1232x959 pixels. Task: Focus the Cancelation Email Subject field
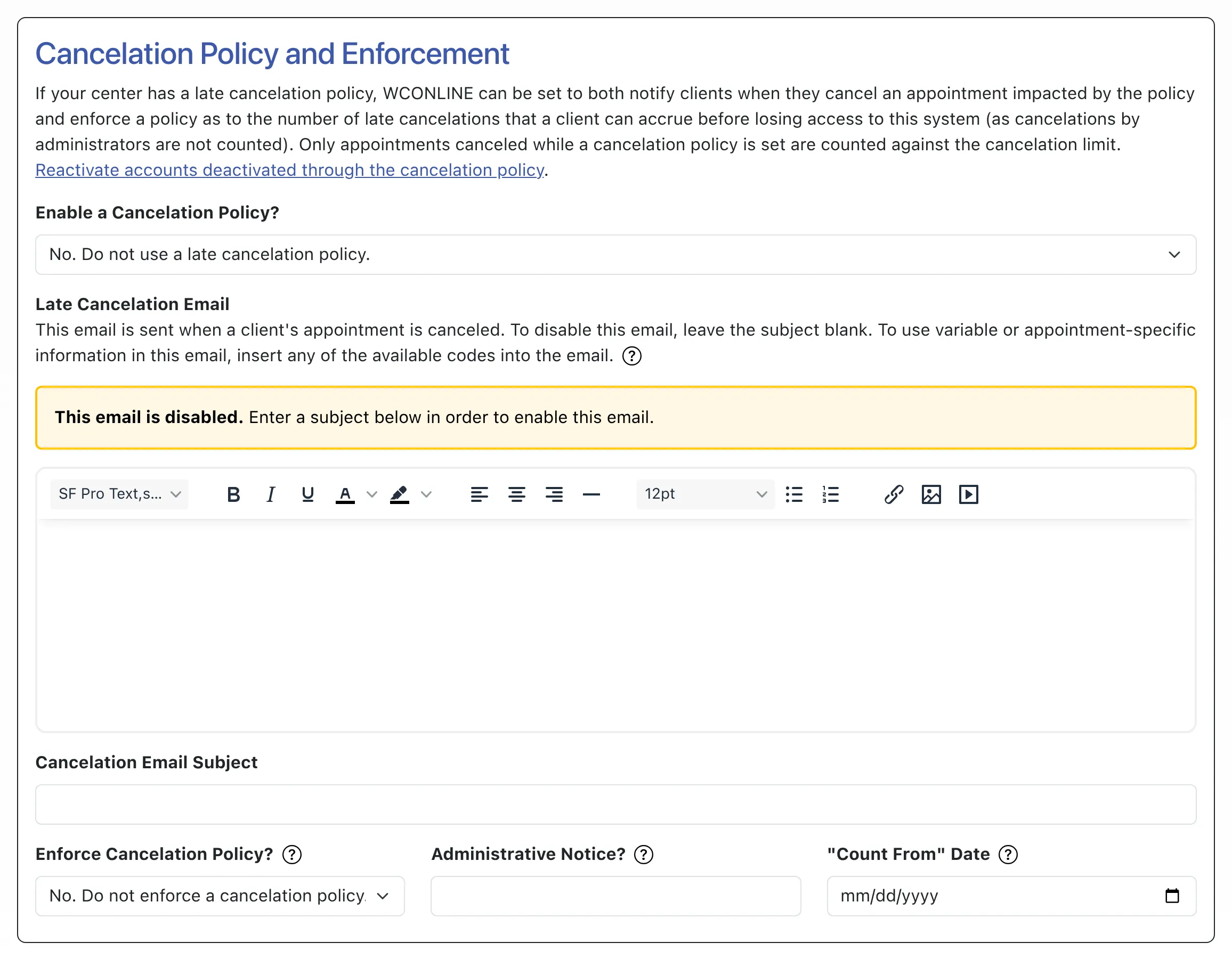tap(615, 804)
